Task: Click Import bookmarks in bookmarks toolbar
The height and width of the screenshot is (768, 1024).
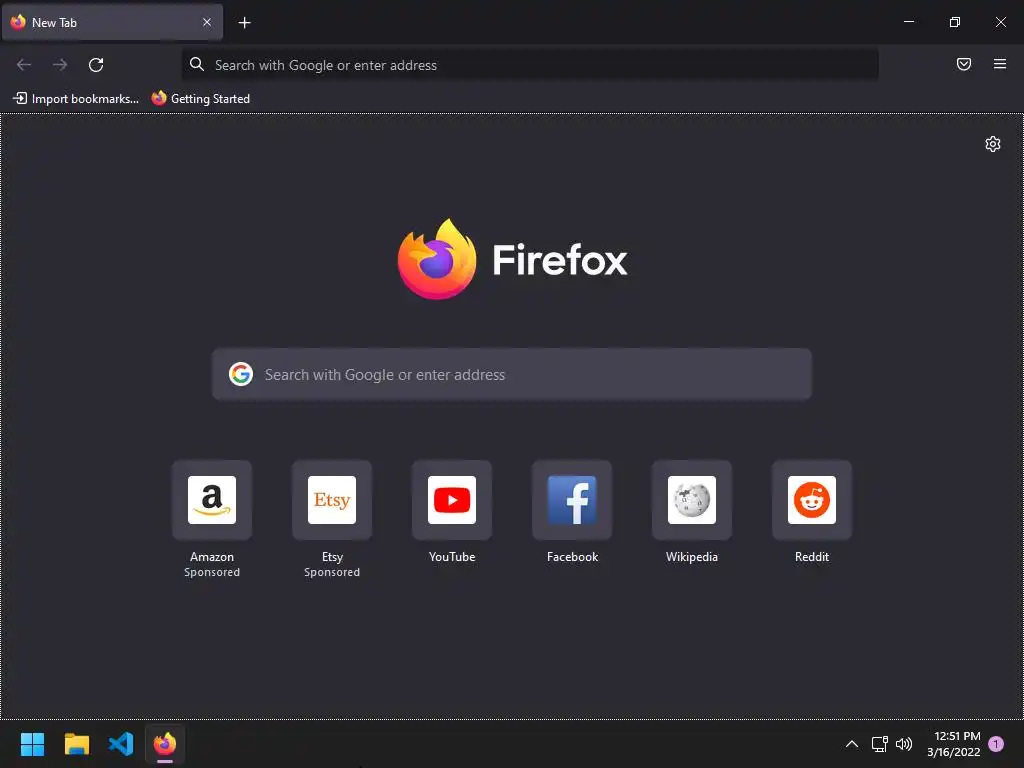Action: click(x=76, y=99)
